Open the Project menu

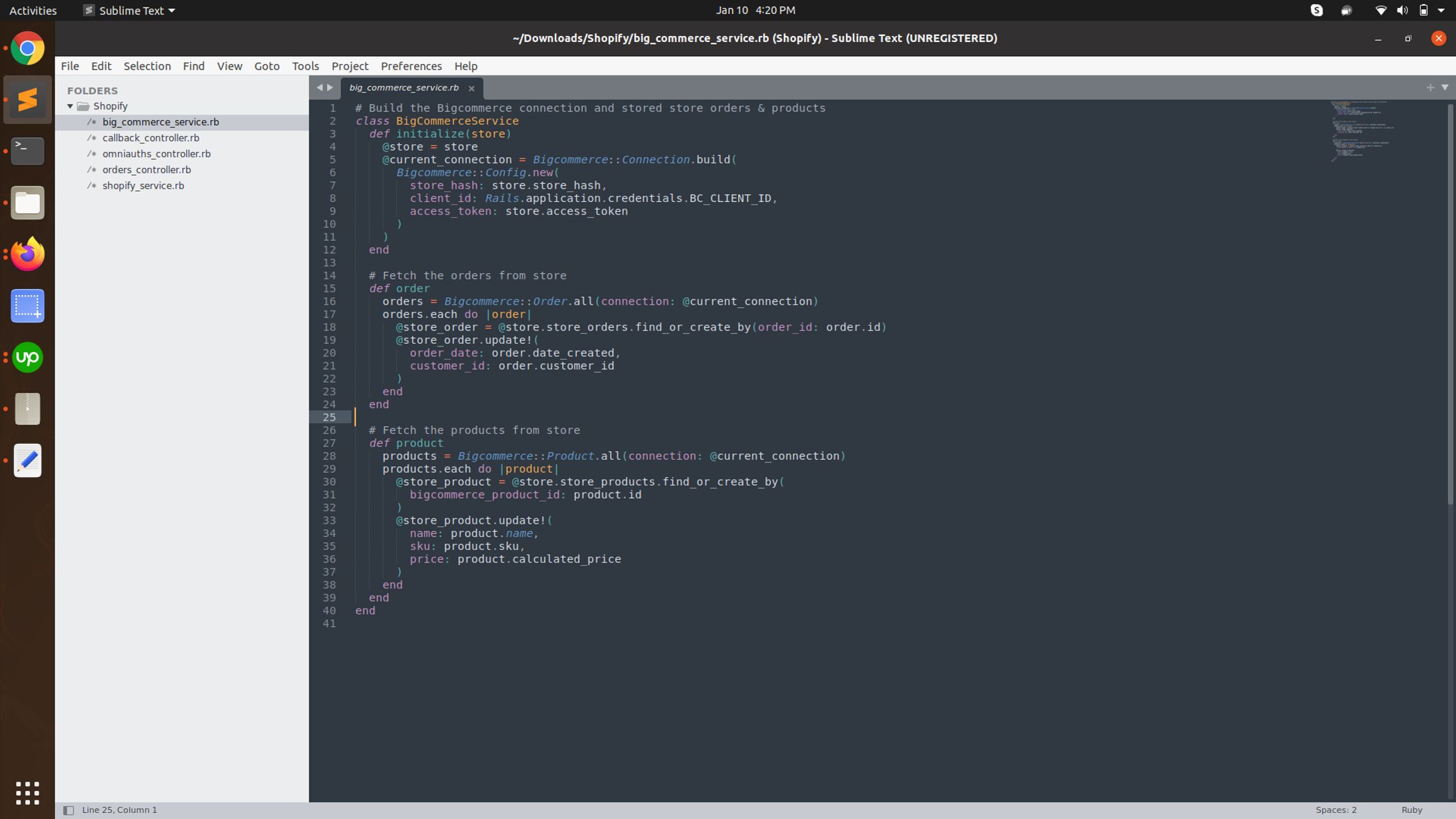coord(350,66)
